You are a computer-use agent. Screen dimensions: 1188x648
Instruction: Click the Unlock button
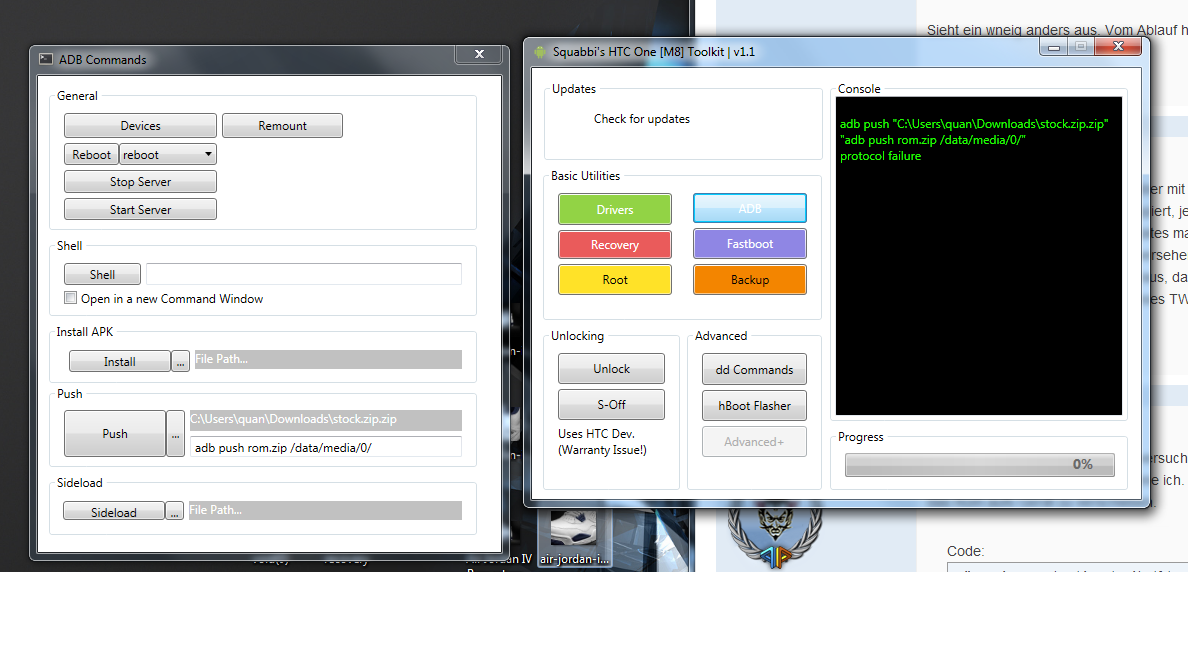click(611, 369)
